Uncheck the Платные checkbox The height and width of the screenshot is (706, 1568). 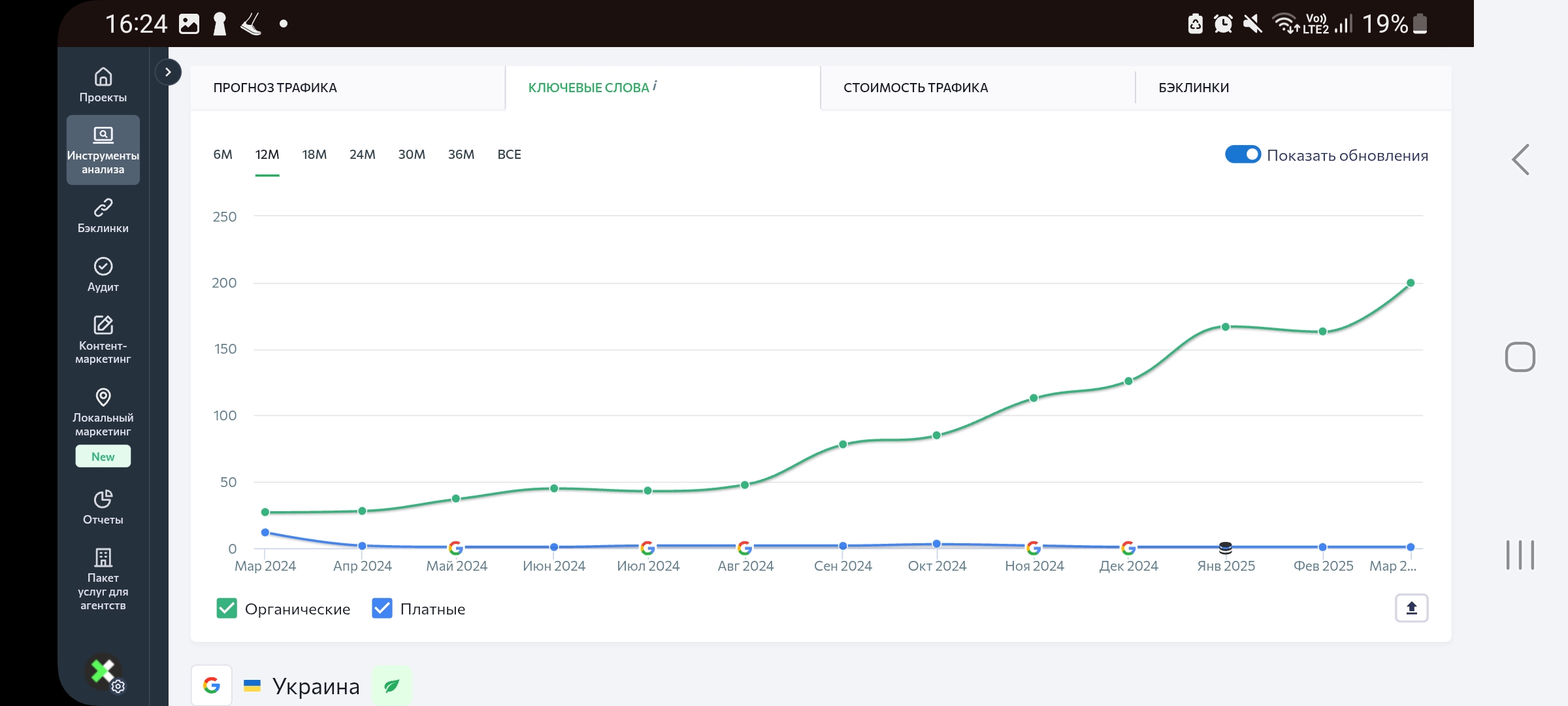[x=382, y=609]
